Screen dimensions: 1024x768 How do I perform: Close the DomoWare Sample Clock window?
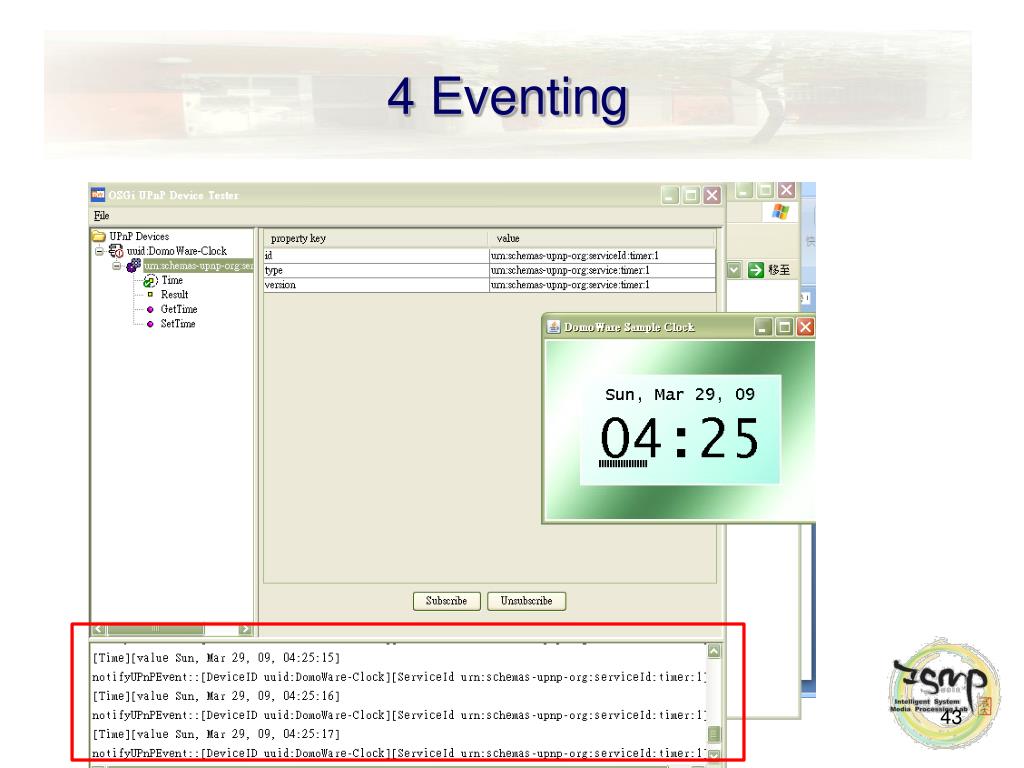(x=805, y=327)
